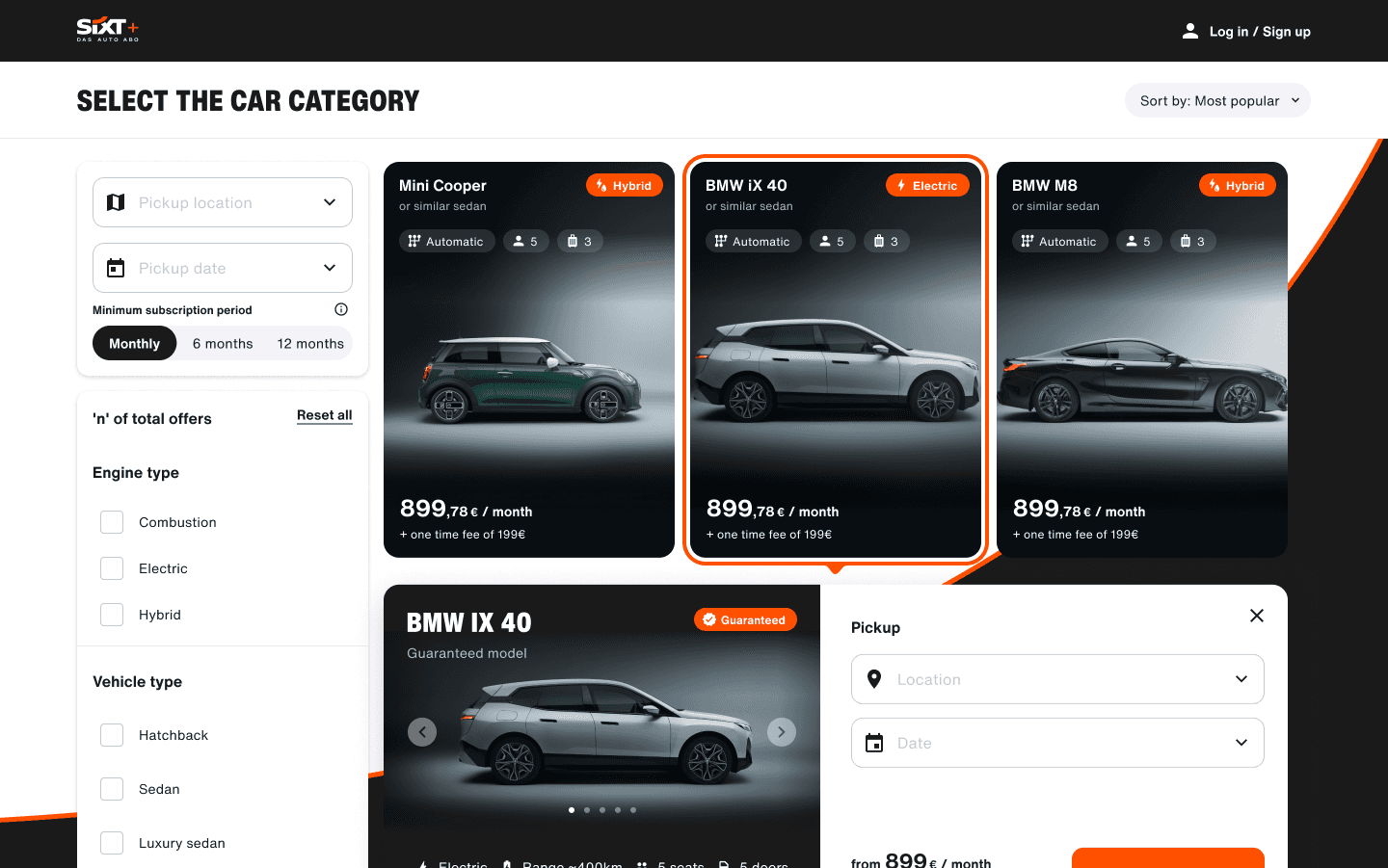
Task: Click the SIXT+ logo in header
Action: (x=108, y=30)
